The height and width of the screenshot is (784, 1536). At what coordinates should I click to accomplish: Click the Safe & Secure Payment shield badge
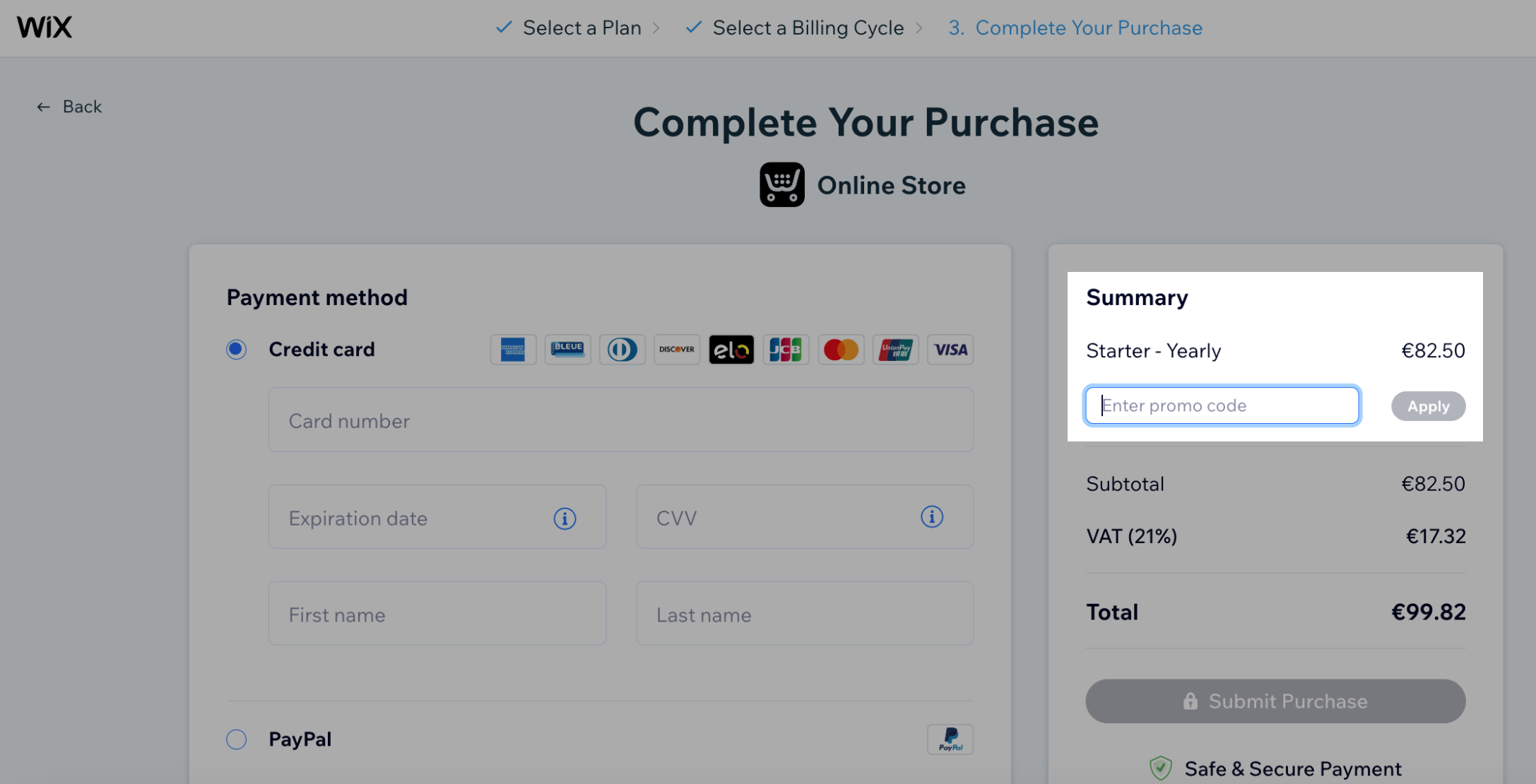tap(1162, 768)
